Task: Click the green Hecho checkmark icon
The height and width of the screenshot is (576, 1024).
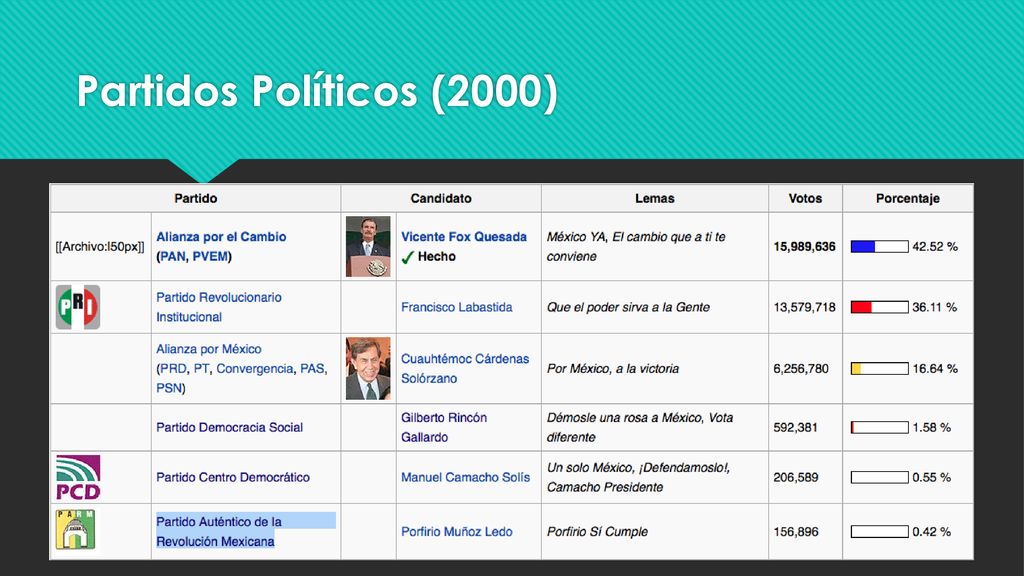Action: (408, 257)
